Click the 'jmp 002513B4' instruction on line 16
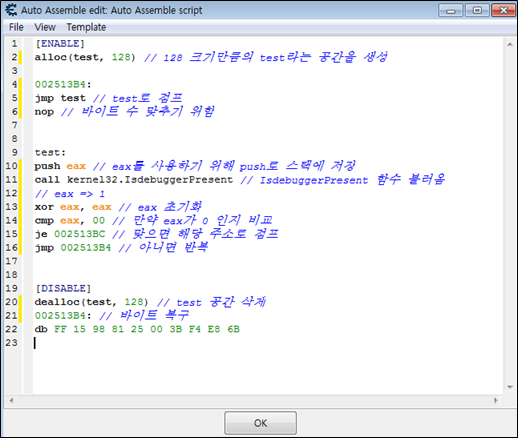This screenshot has width=518, height=438. [x=73, y=248]
